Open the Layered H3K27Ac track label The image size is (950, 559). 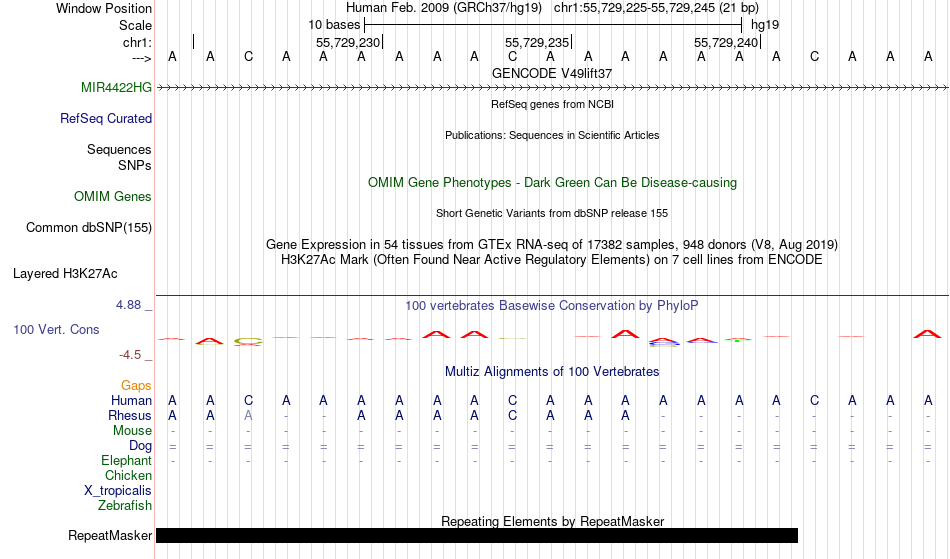click(65, 273)
